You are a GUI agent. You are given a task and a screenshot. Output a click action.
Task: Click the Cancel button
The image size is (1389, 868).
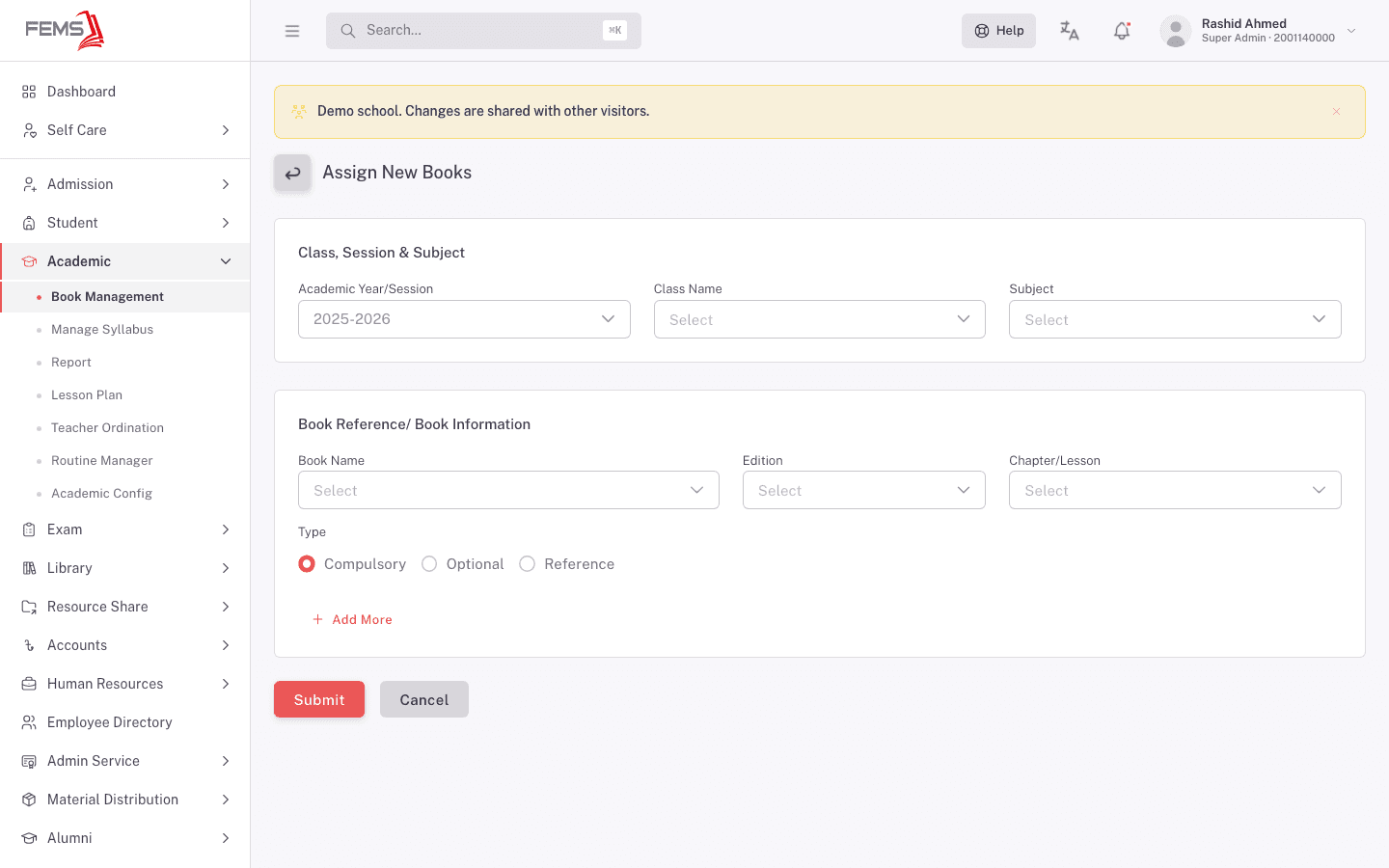coord(424,699)
